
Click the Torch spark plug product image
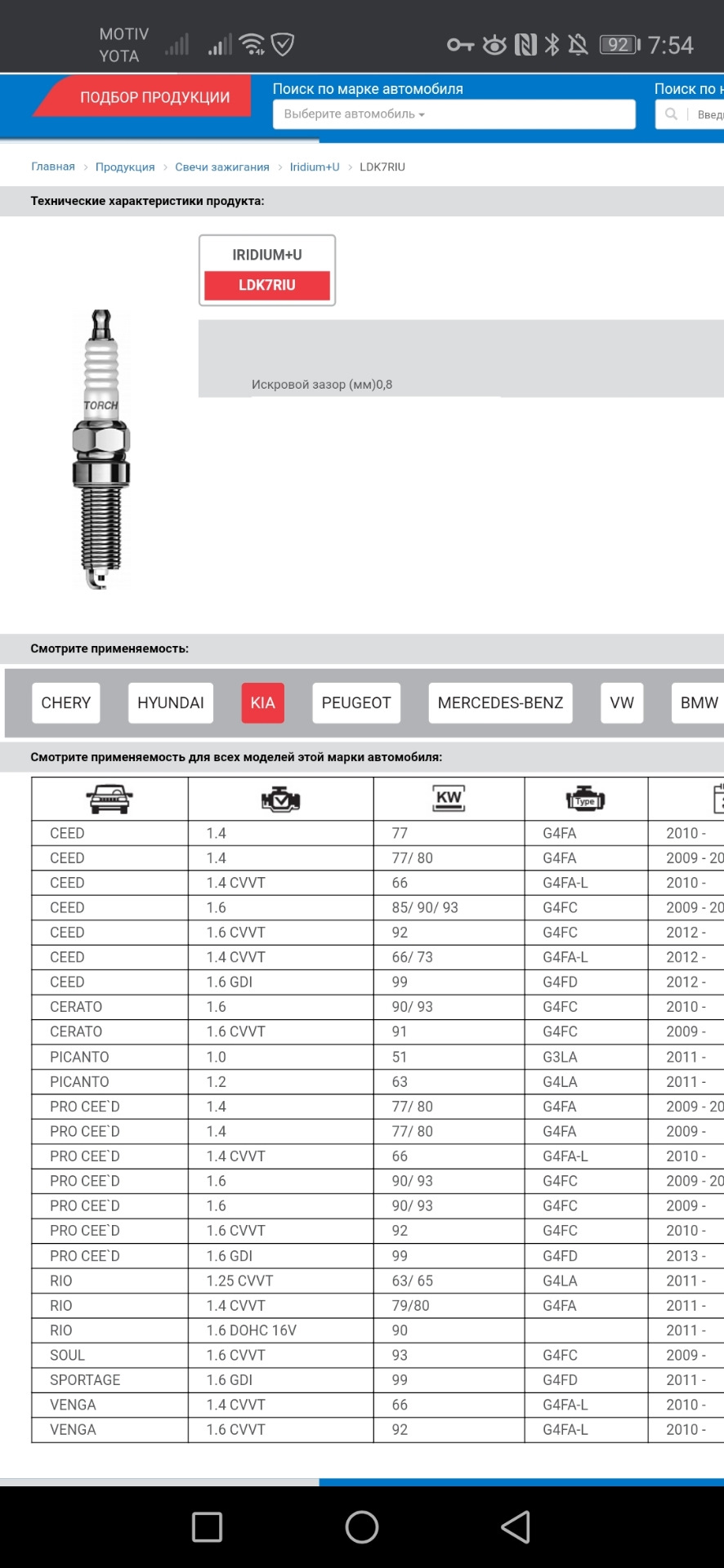click(101, 449)
